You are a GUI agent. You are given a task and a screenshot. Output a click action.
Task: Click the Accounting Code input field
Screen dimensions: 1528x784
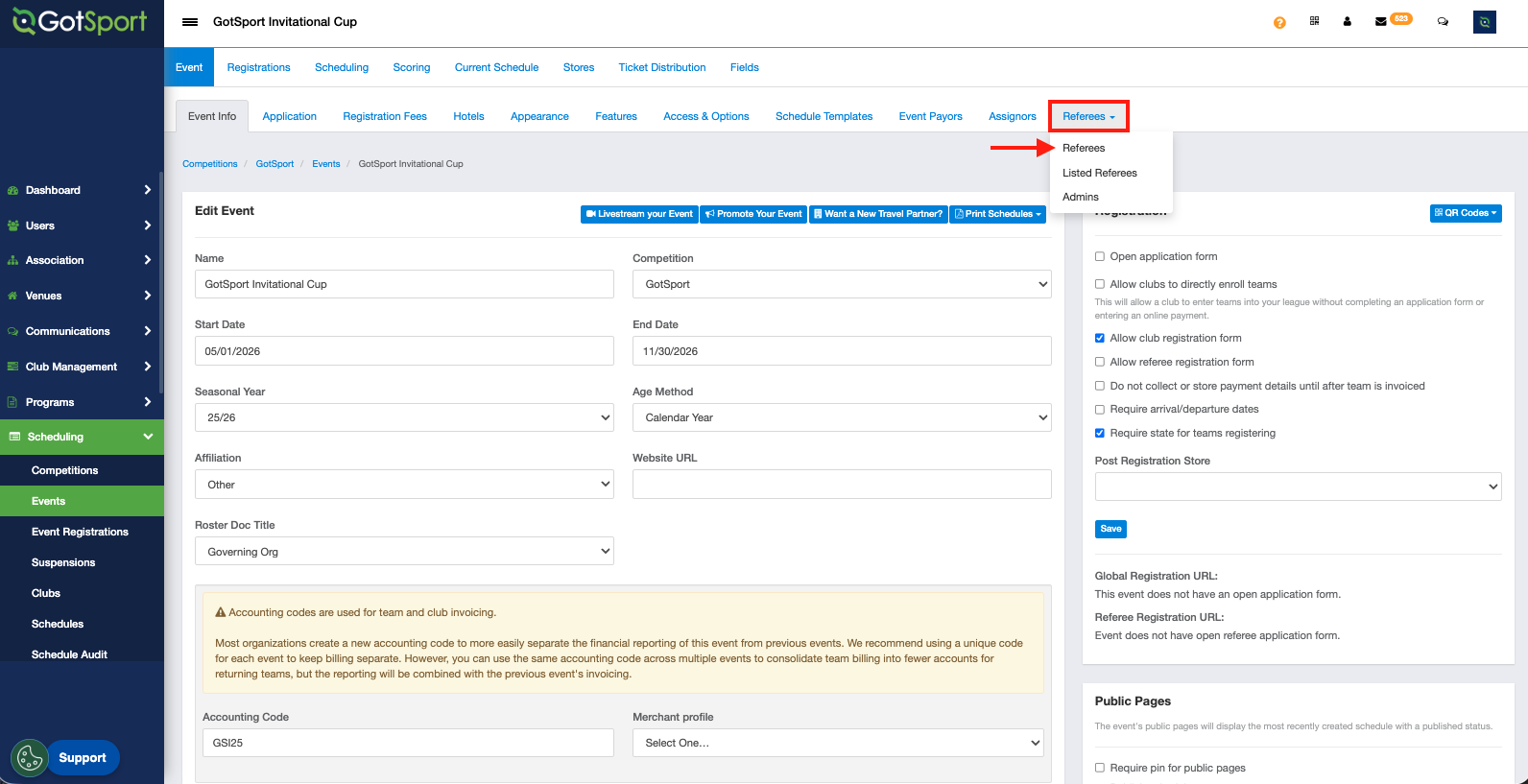[x=408, y=743]
